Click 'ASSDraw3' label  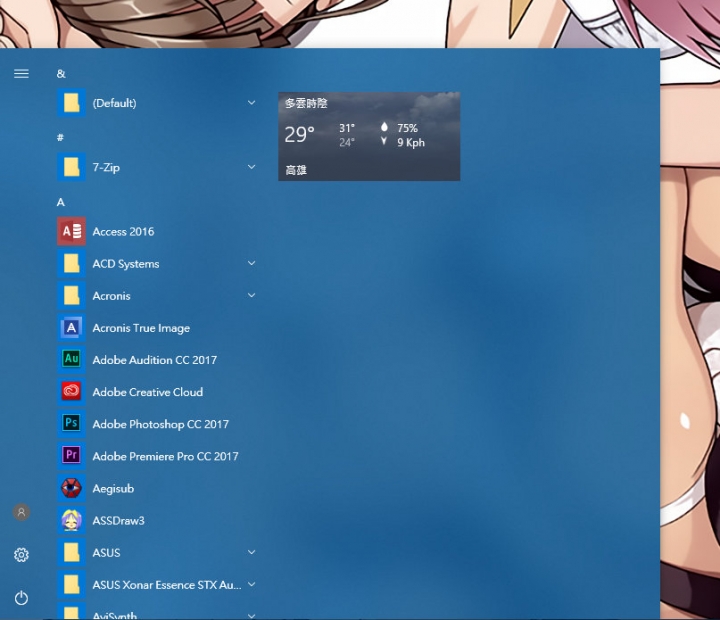point(118,521)
